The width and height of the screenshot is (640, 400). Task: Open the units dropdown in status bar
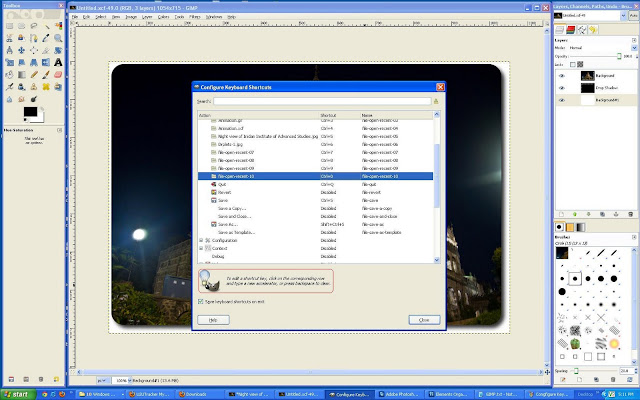point(102,380)
